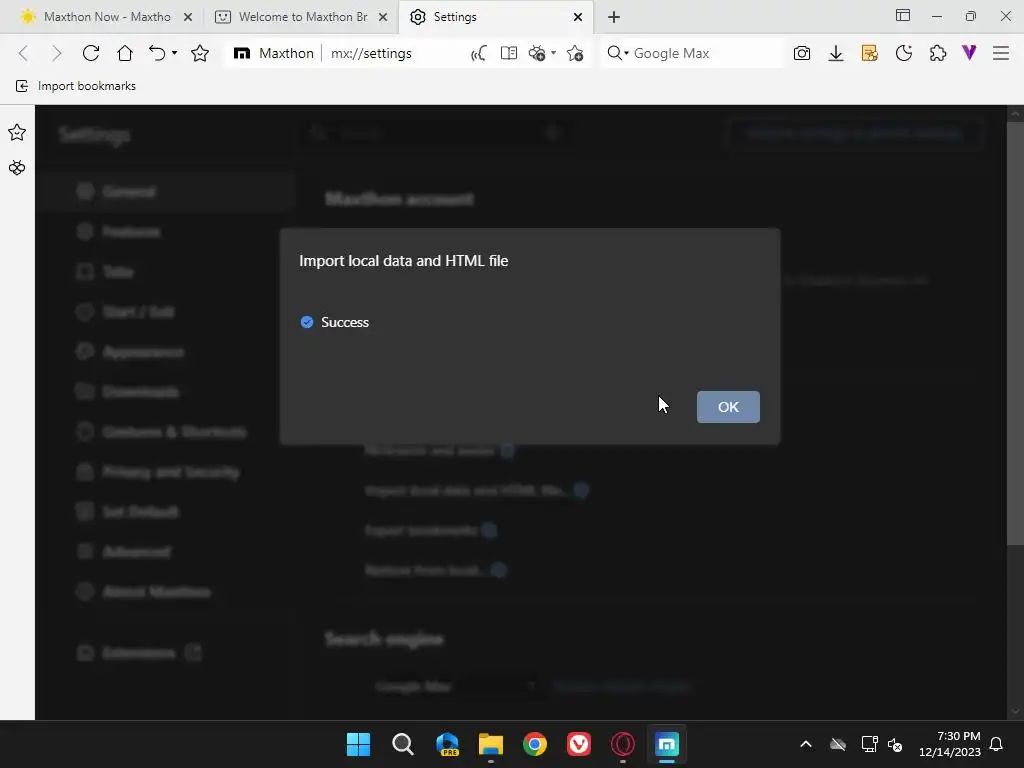The height and width of the screenshot is (768, 1024).
Task: Open search engine selector dropdown
Action: tap(617, 54)
